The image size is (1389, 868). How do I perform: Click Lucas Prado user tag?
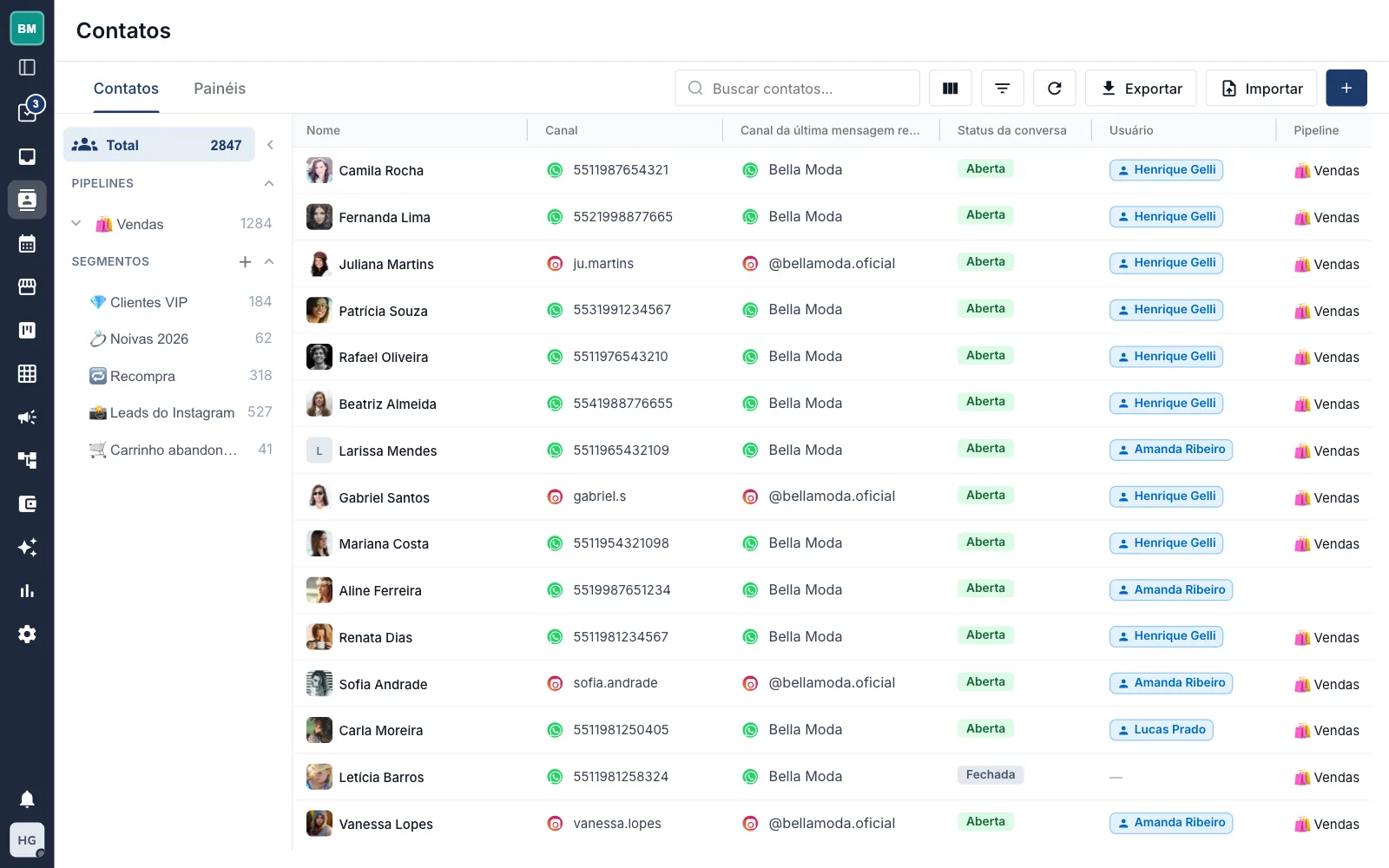tap(1161, 730)
